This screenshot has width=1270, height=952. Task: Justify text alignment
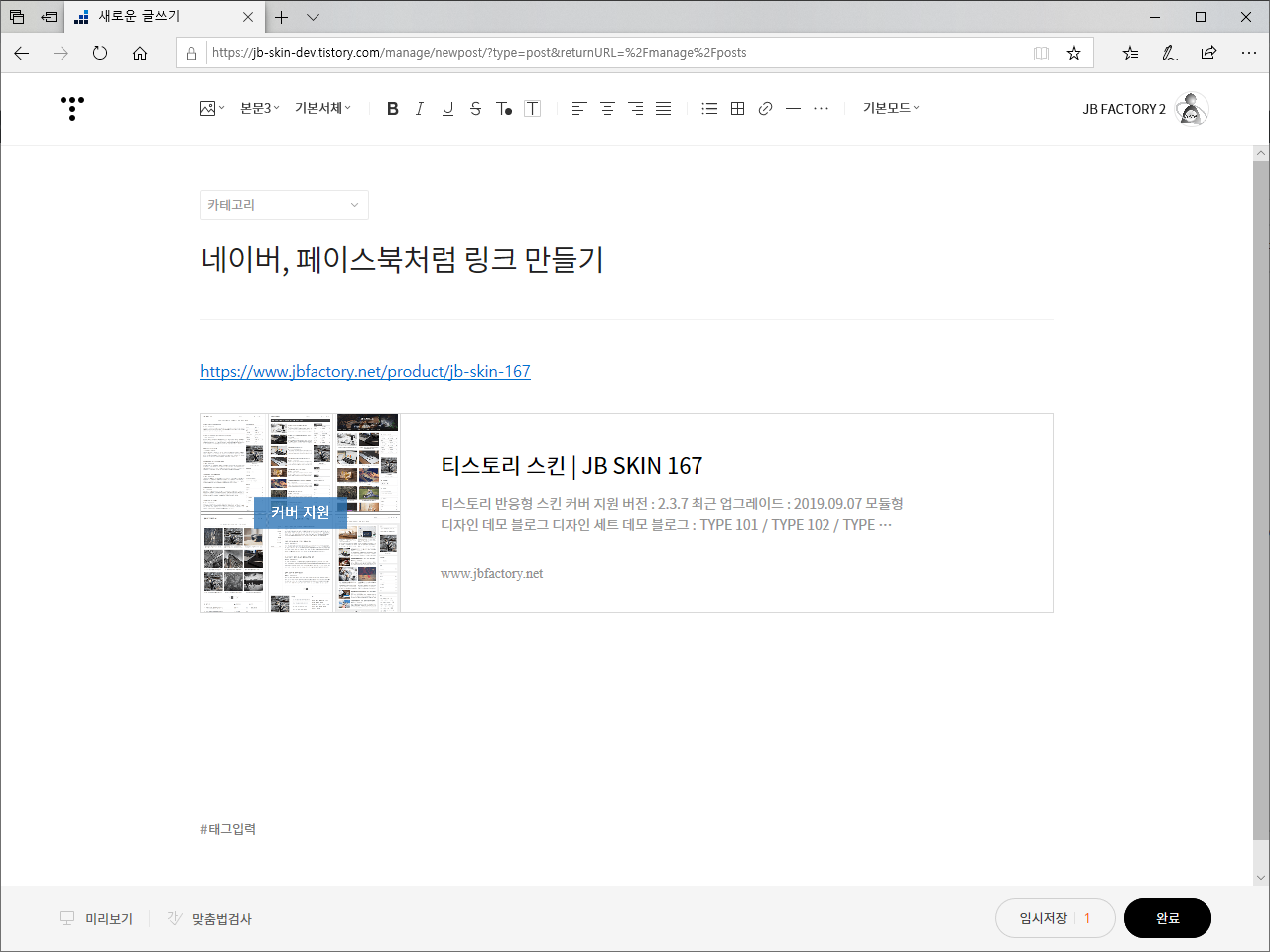[663, 108]
